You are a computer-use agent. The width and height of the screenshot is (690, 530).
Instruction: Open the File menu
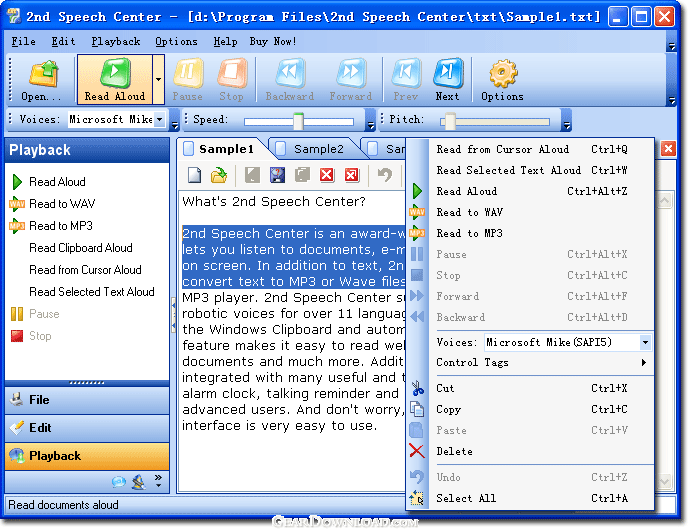(23, 41)
